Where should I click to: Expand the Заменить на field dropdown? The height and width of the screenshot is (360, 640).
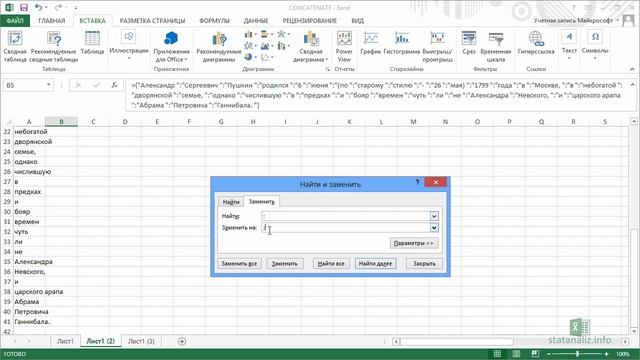[x=434, y=228]
